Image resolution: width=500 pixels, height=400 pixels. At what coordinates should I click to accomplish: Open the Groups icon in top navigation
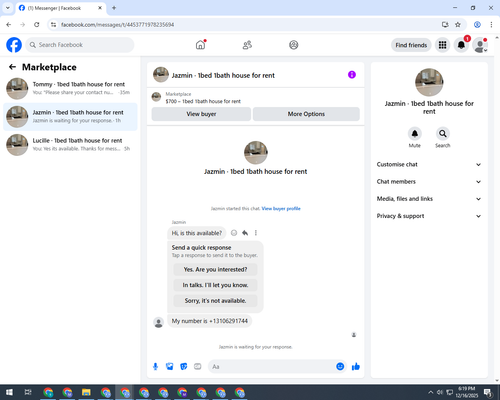tap(294, 45)
